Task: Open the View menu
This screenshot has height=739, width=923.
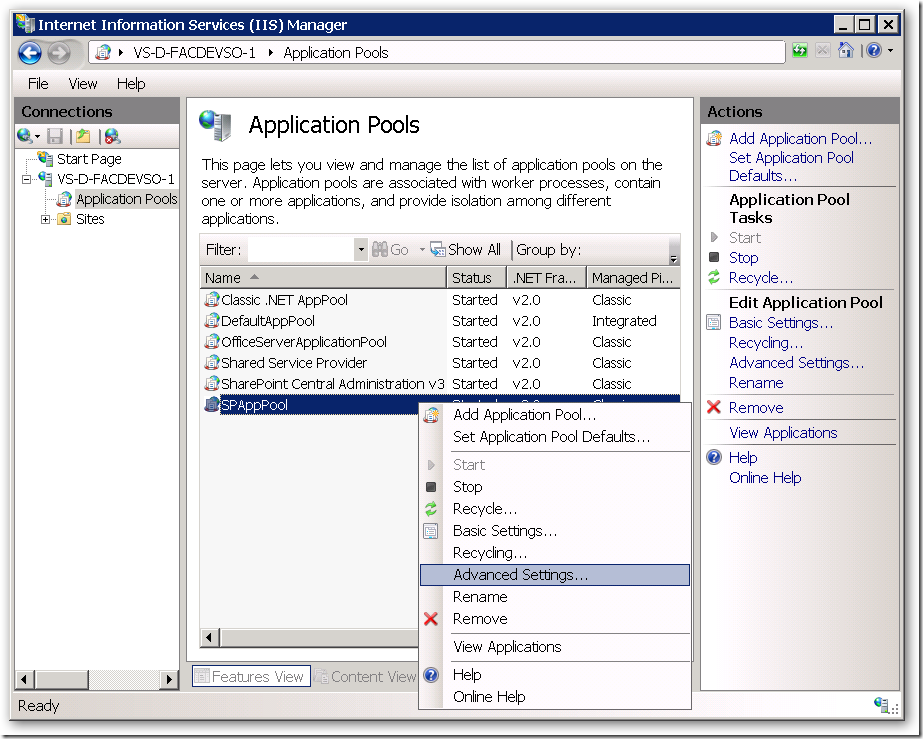Action: [82, 84]
